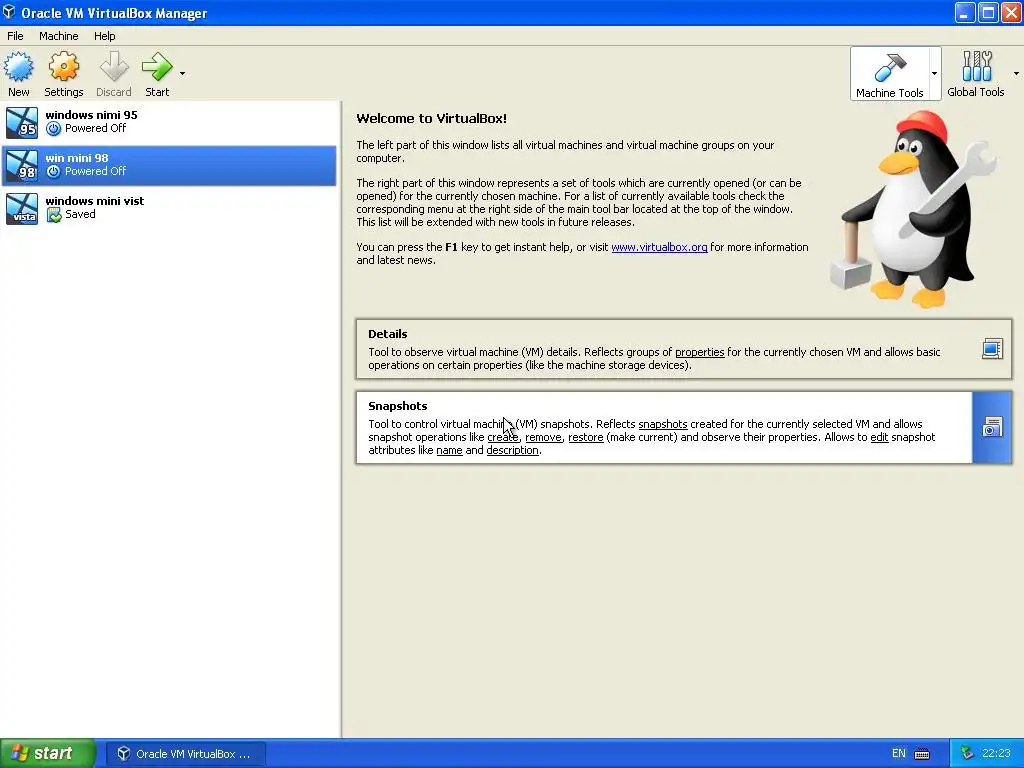This screenshot has height=768, width=1024.
Task: Click the penguin mascot image
Action: coord(914,209)
